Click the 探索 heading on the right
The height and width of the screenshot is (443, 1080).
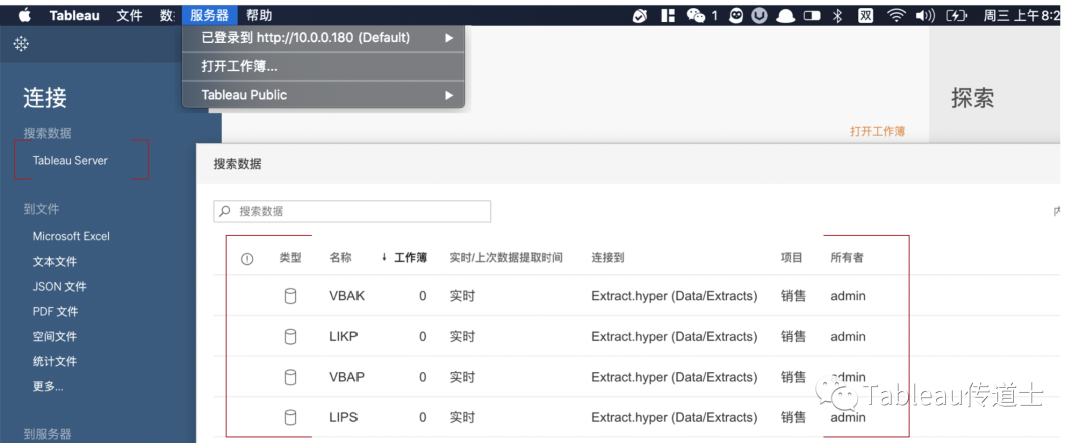pos(973,98)
